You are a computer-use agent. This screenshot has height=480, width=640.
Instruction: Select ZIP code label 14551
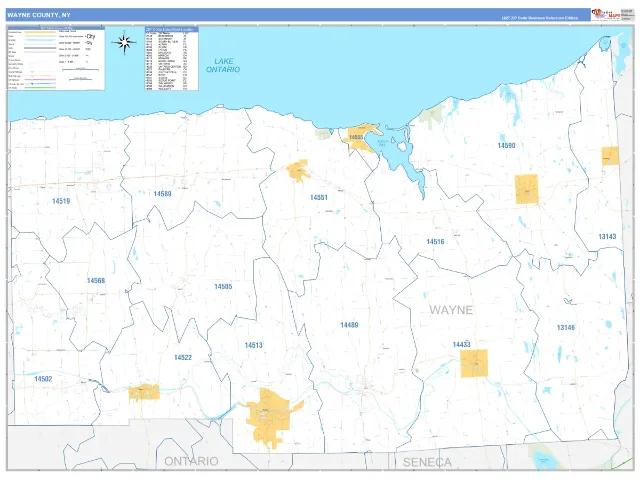(x=319, y=198)
